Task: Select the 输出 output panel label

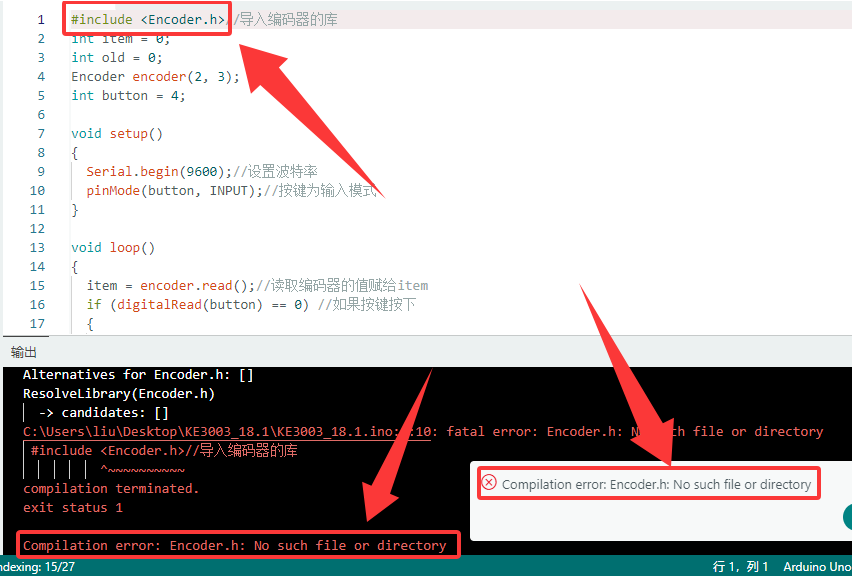Action: point(23,352)
